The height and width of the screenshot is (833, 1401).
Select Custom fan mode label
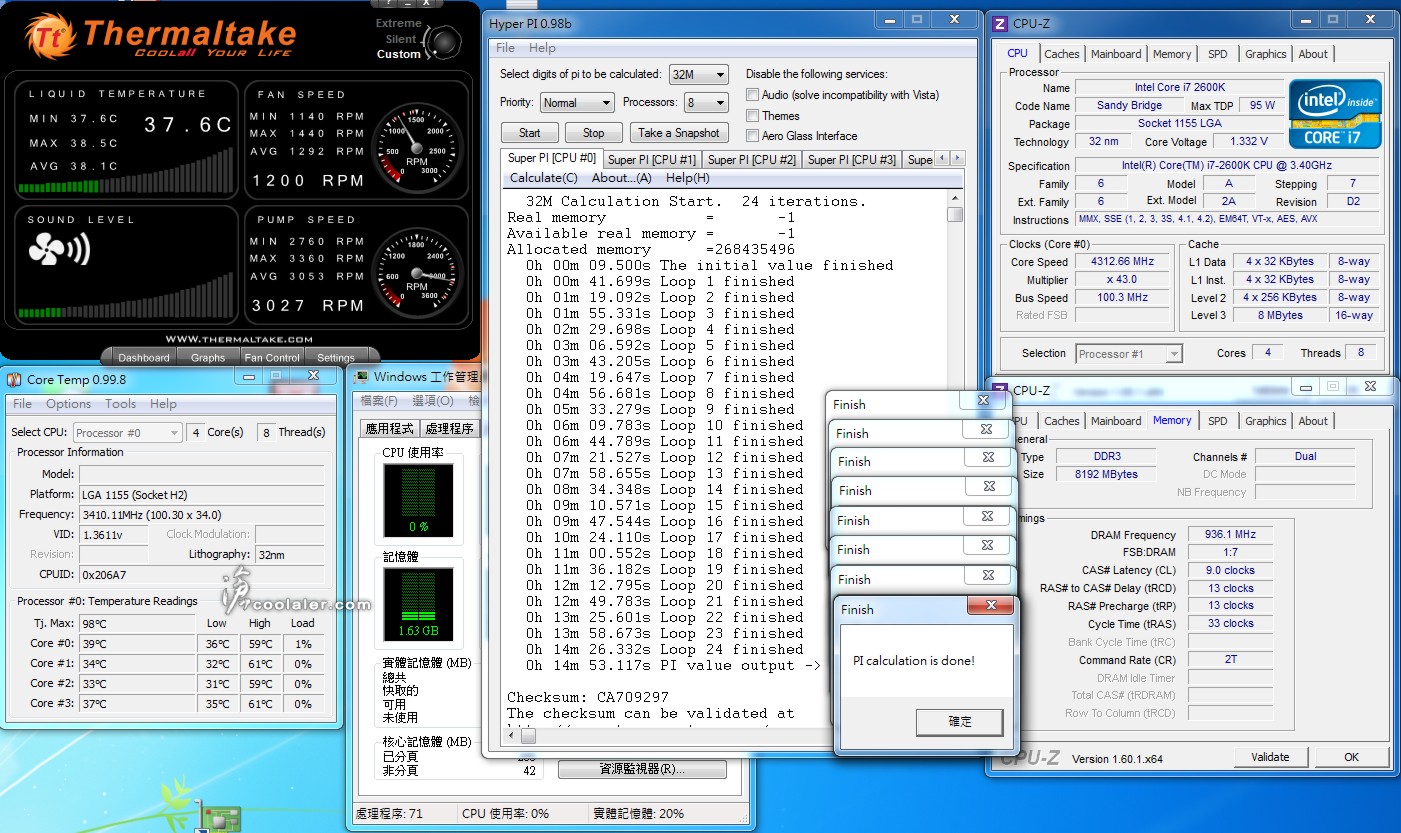coord(398,54)
